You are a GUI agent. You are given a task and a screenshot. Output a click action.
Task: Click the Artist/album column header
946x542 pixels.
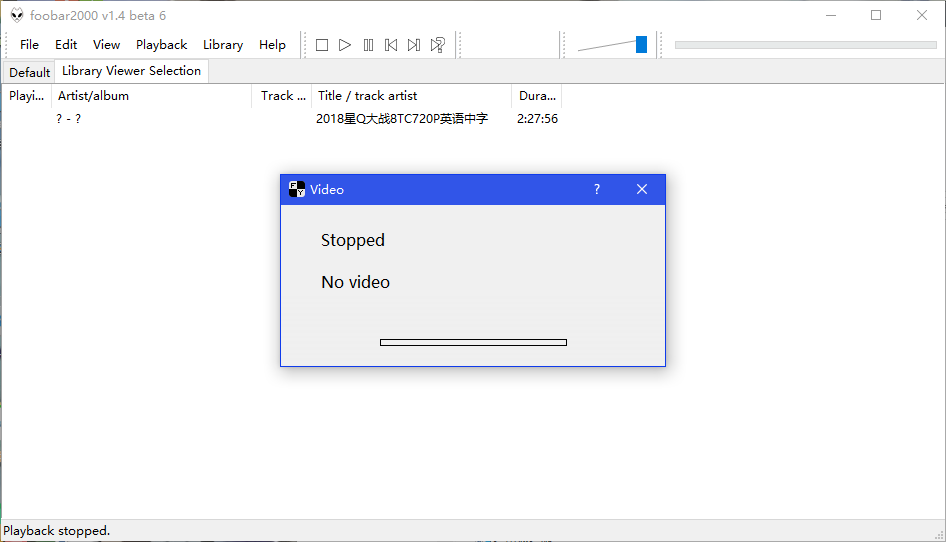point(151,96)
